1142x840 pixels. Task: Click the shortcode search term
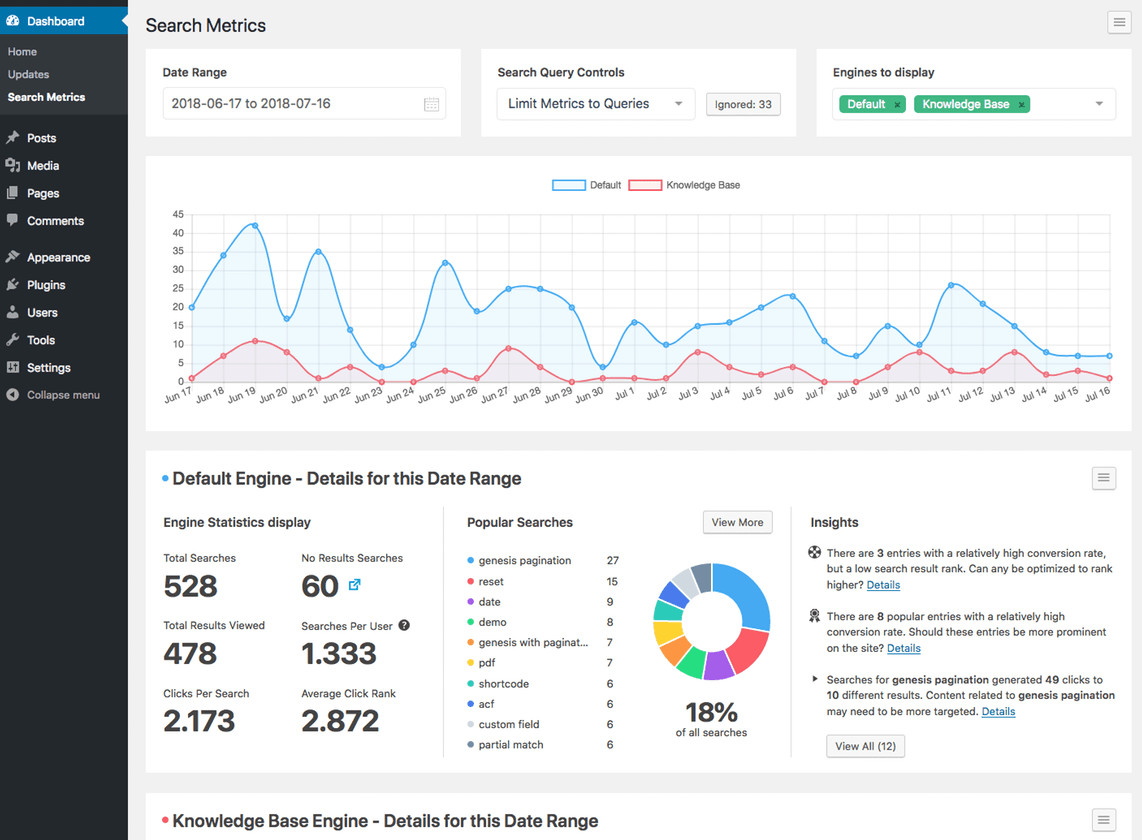(x=503, y=683)
